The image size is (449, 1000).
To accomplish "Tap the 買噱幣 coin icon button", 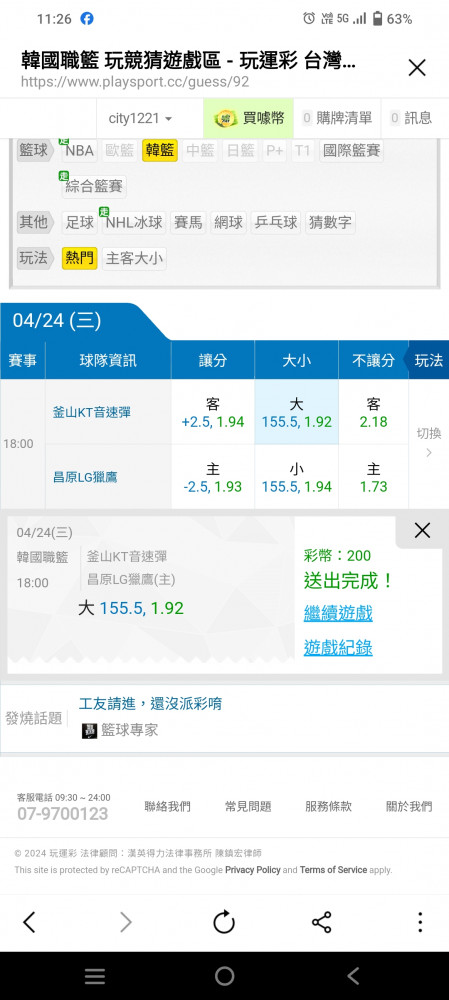I will pyautogui.click(x=249, y=118).
